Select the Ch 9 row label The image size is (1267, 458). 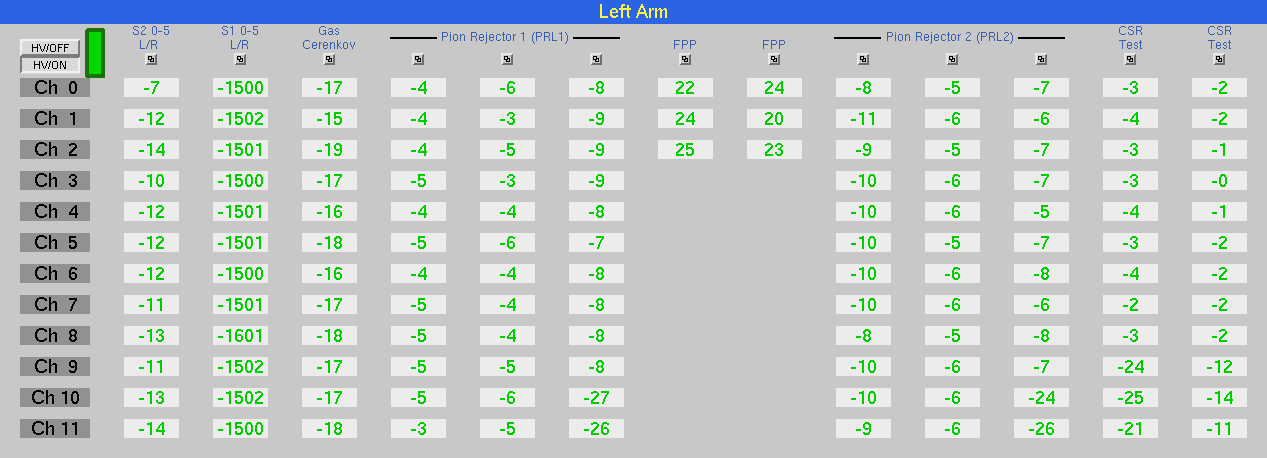[55, 367]
